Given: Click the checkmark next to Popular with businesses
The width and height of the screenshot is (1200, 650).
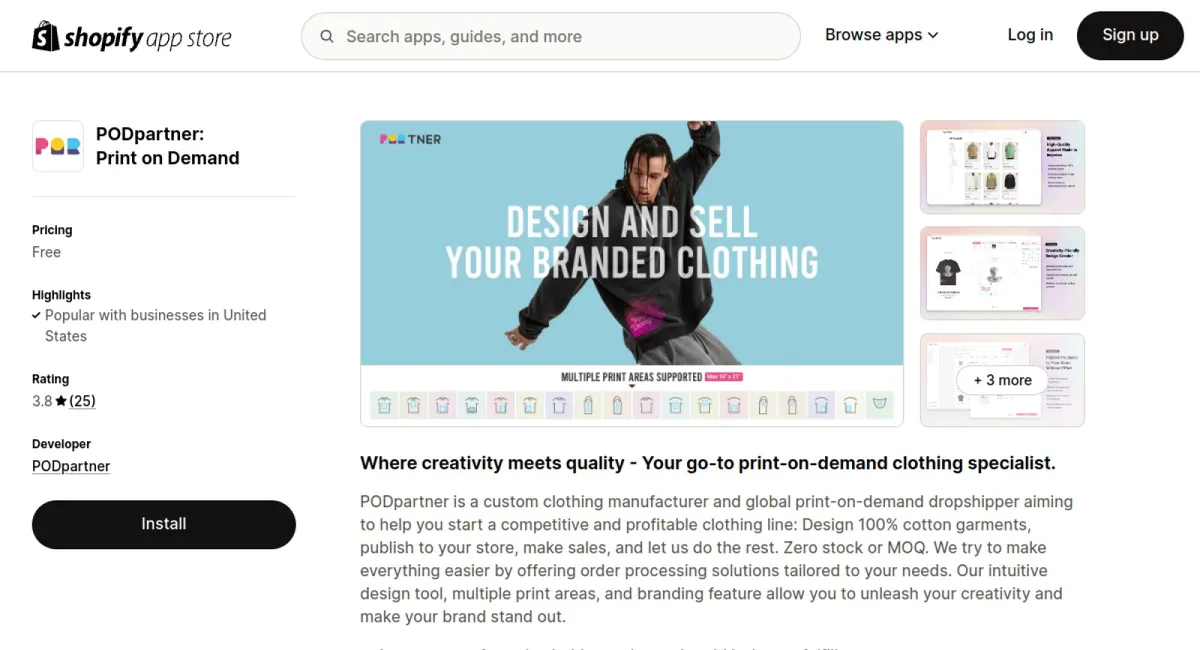Looking at the screenshot, I should (37, 315).
